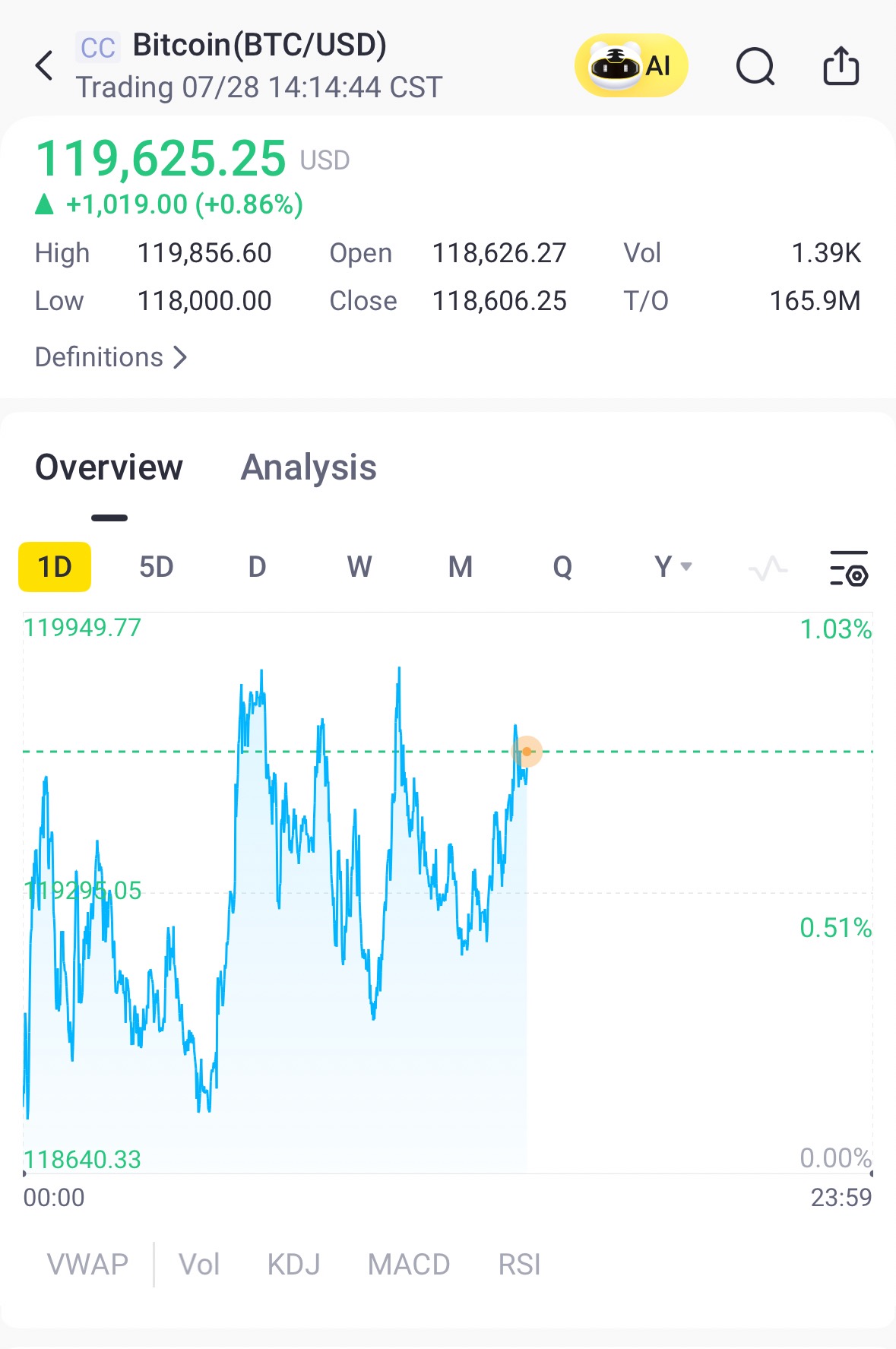Select the MACD indicator
896x1349 pixels.
[409, 1265]
